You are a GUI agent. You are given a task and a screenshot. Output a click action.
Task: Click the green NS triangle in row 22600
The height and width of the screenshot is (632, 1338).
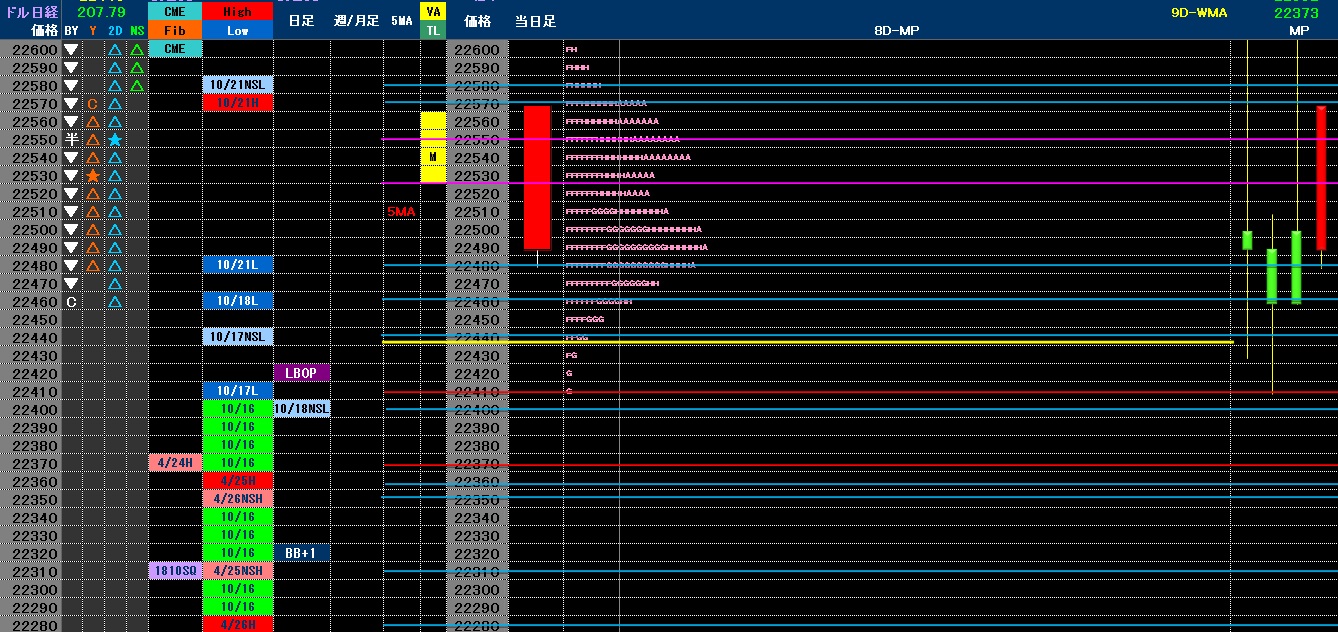(x=137, y=50)
